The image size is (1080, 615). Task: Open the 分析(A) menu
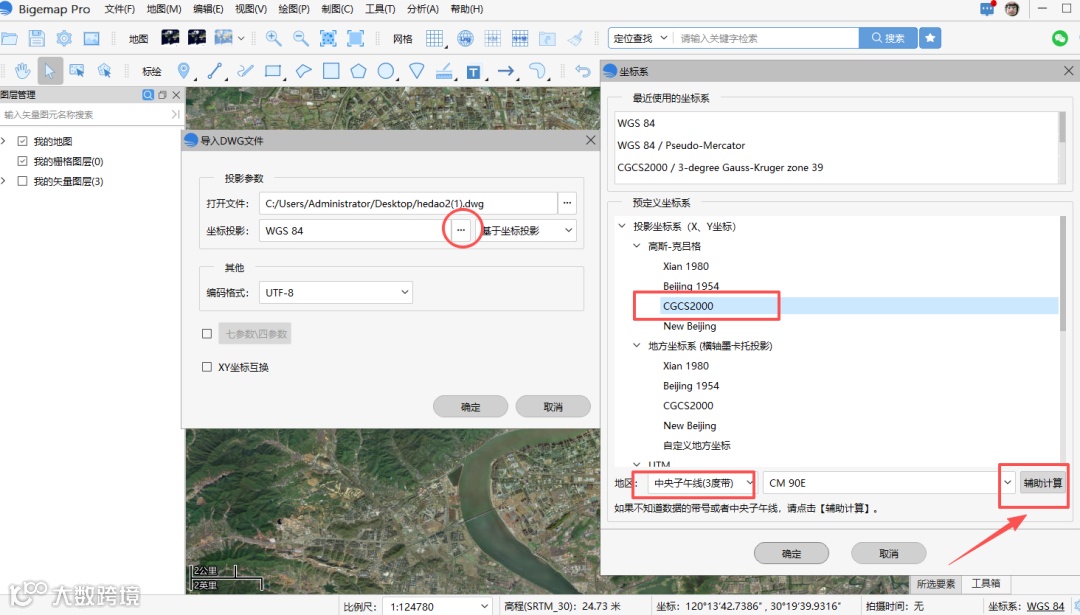423,9
